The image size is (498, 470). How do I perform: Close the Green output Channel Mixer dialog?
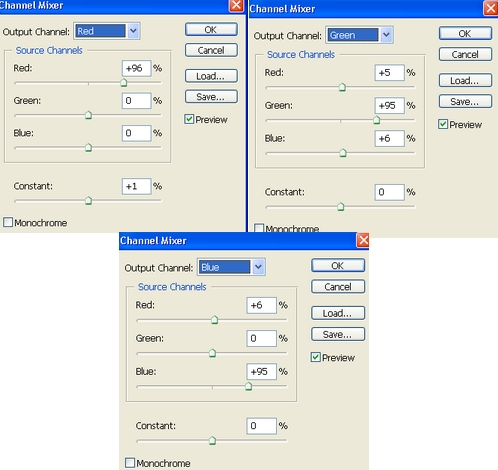point(491,8)
